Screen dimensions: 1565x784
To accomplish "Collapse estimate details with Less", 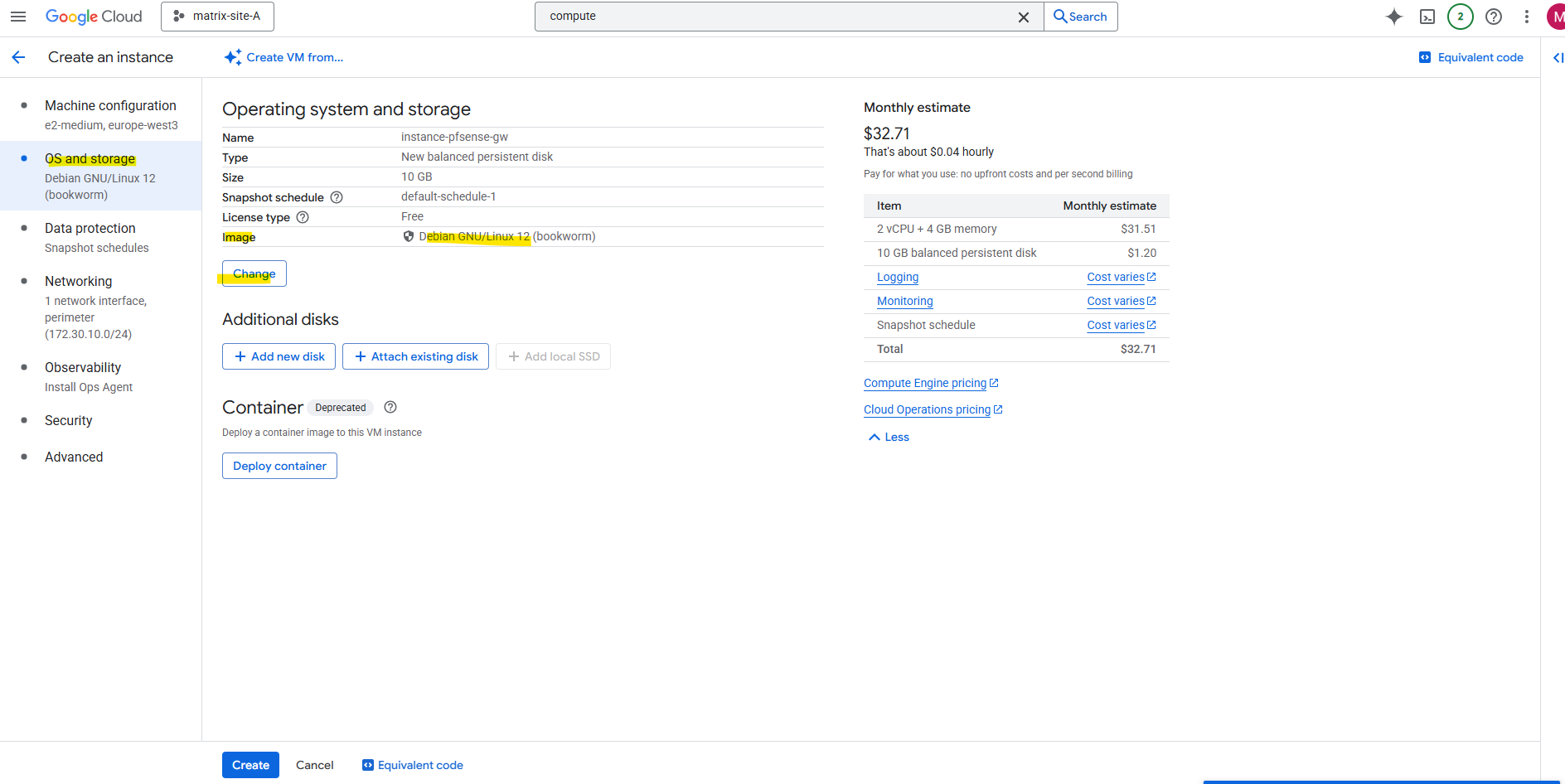I will 889,437.
